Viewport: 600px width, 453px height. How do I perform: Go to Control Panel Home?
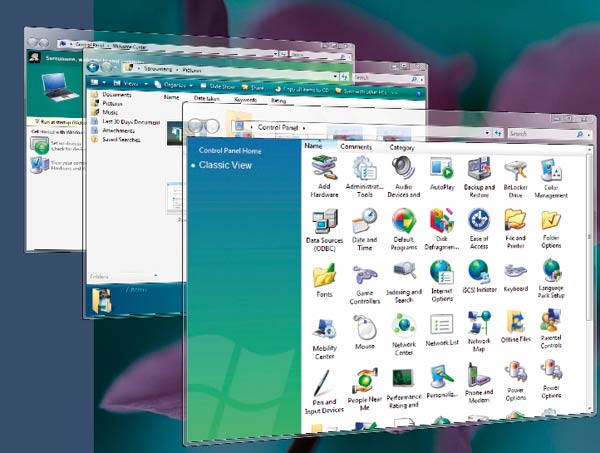pyautogui.click(x=230, y=151)
